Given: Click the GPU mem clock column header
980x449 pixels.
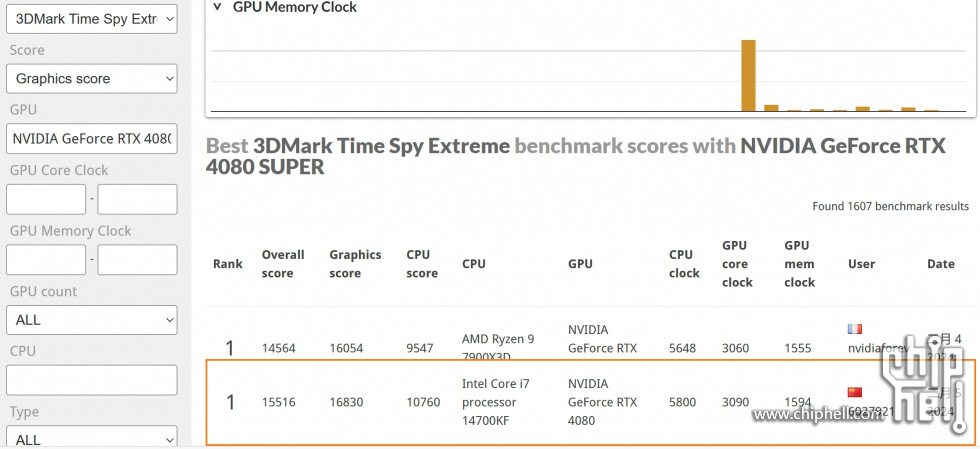Looking at the screenshot, I should click(800, 264).
